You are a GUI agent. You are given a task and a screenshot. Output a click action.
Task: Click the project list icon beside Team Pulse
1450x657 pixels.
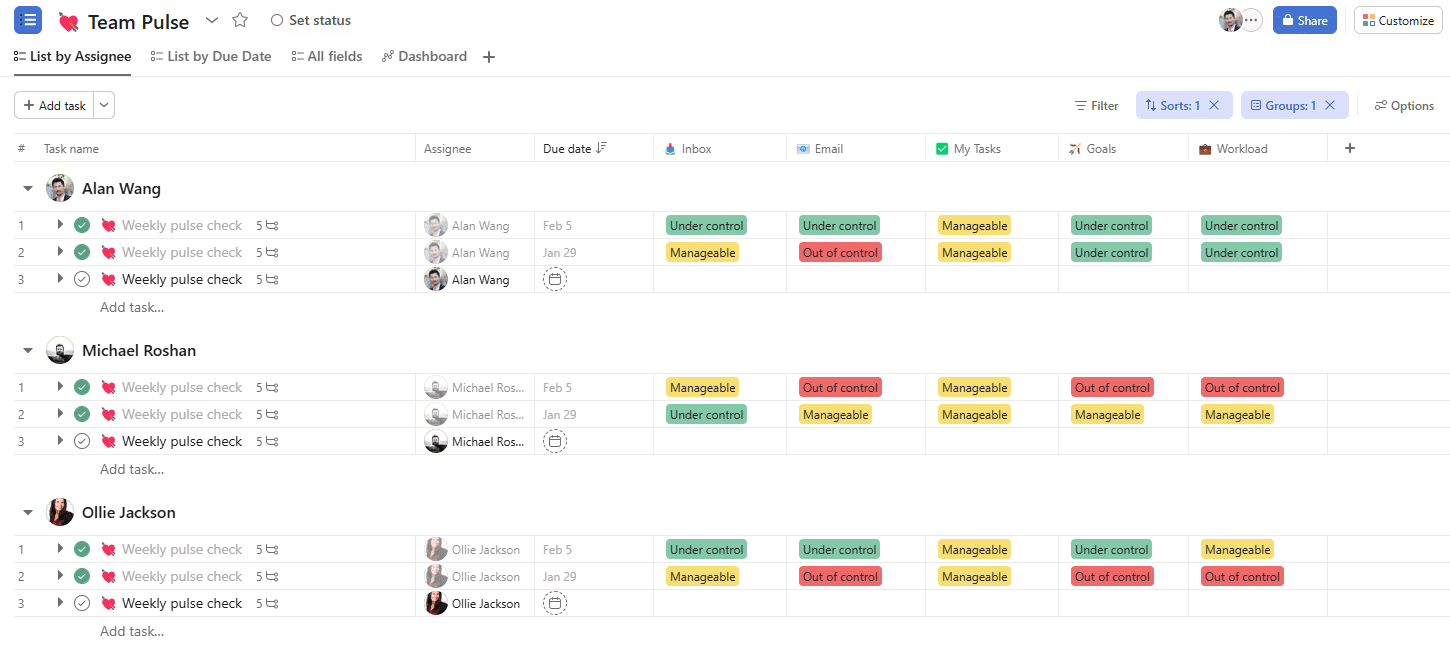(28, 20)
